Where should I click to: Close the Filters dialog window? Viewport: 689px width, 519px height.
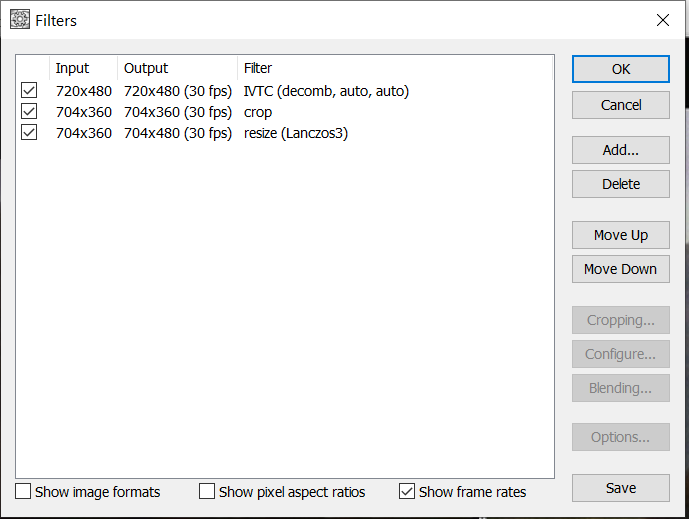pos(662,20)
